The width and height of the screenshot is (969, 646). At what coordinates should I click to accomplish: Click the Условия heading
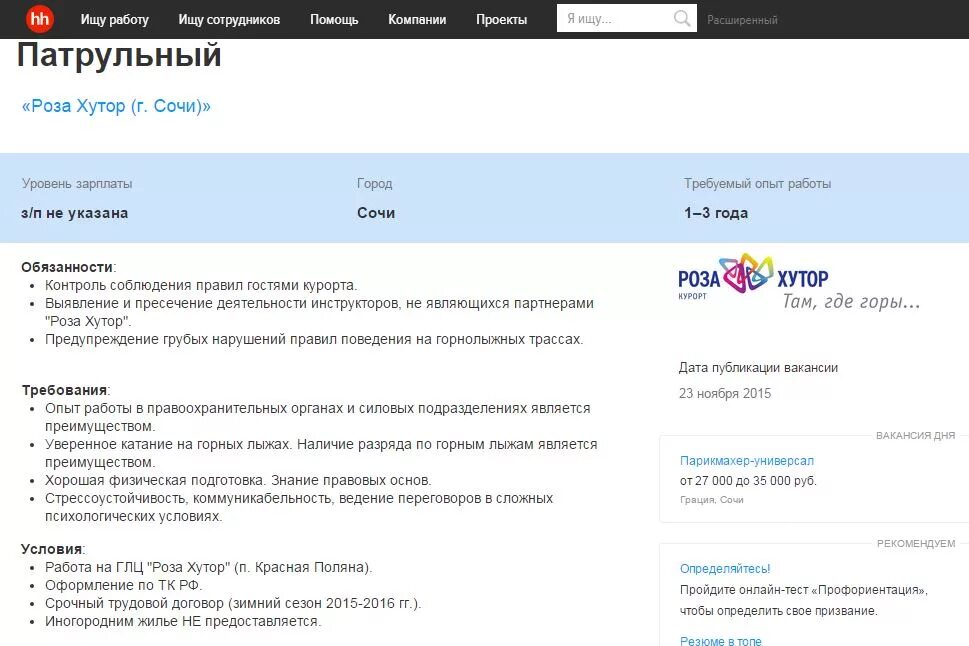pos(52,549)
